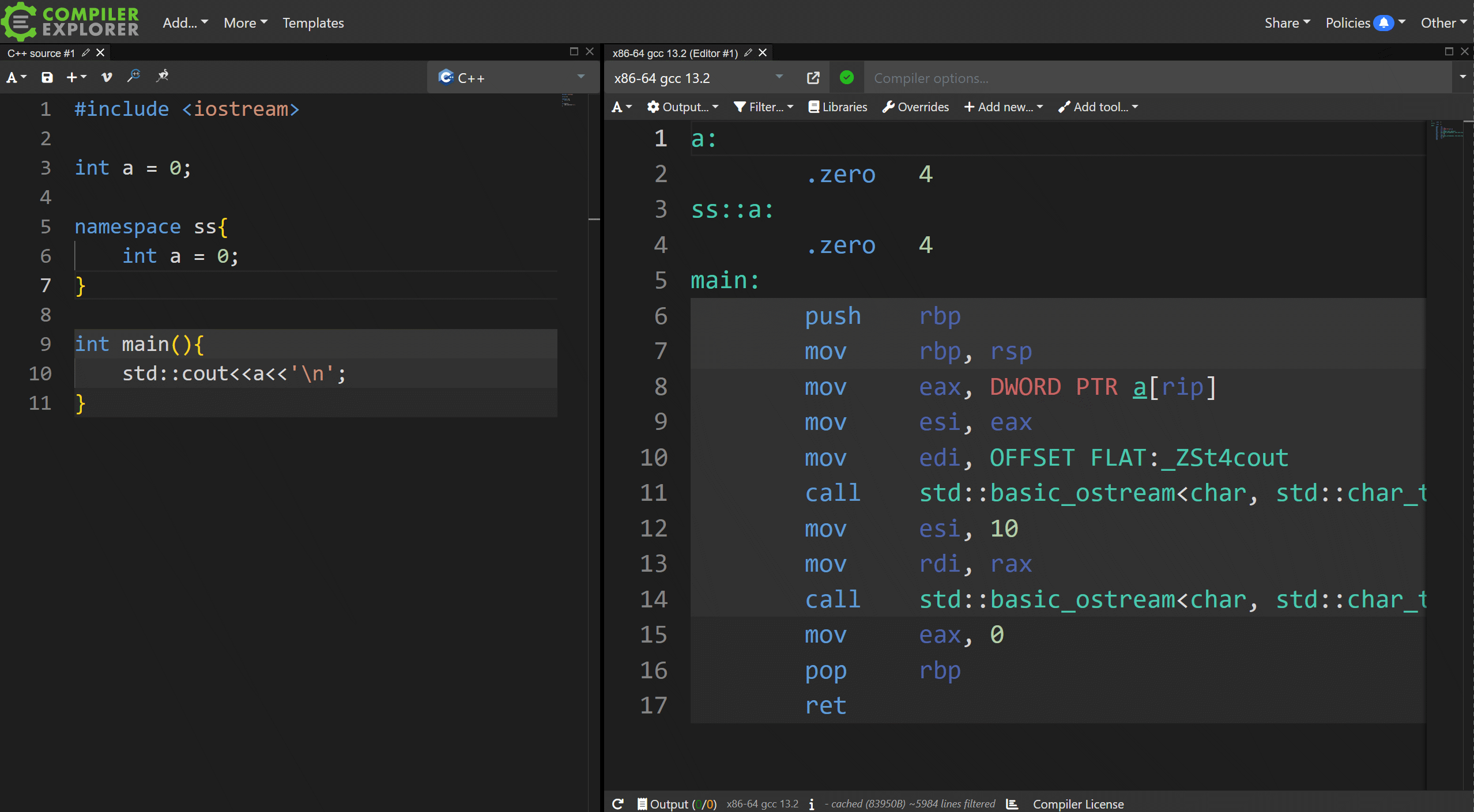Screen dimensions: 1474x812
Task: Toggle Vim mode icon in source editor
Action: click(106, 77)
